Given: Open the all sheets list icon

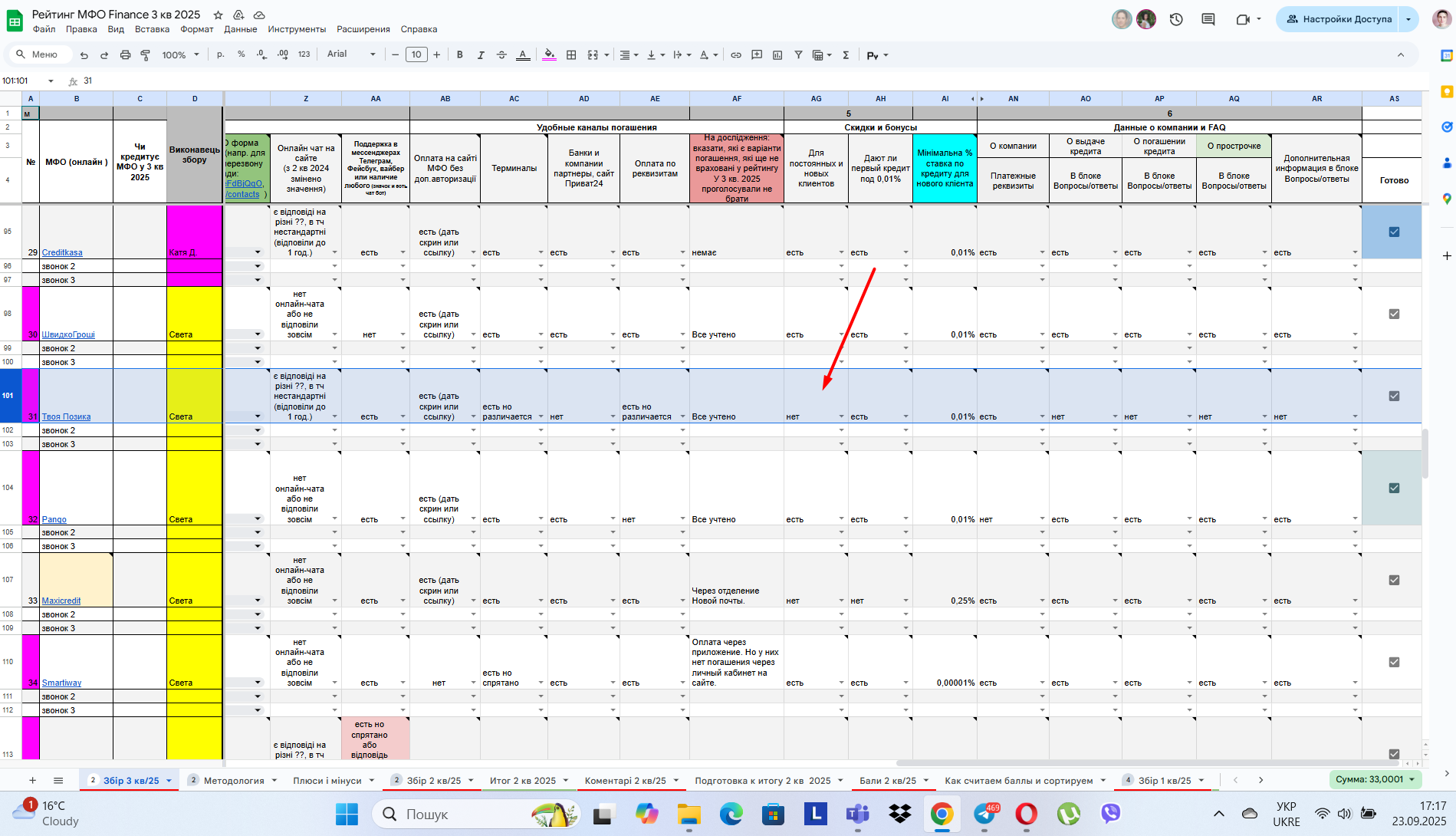Looking at the screenshot, I should [x=58, y=780].
